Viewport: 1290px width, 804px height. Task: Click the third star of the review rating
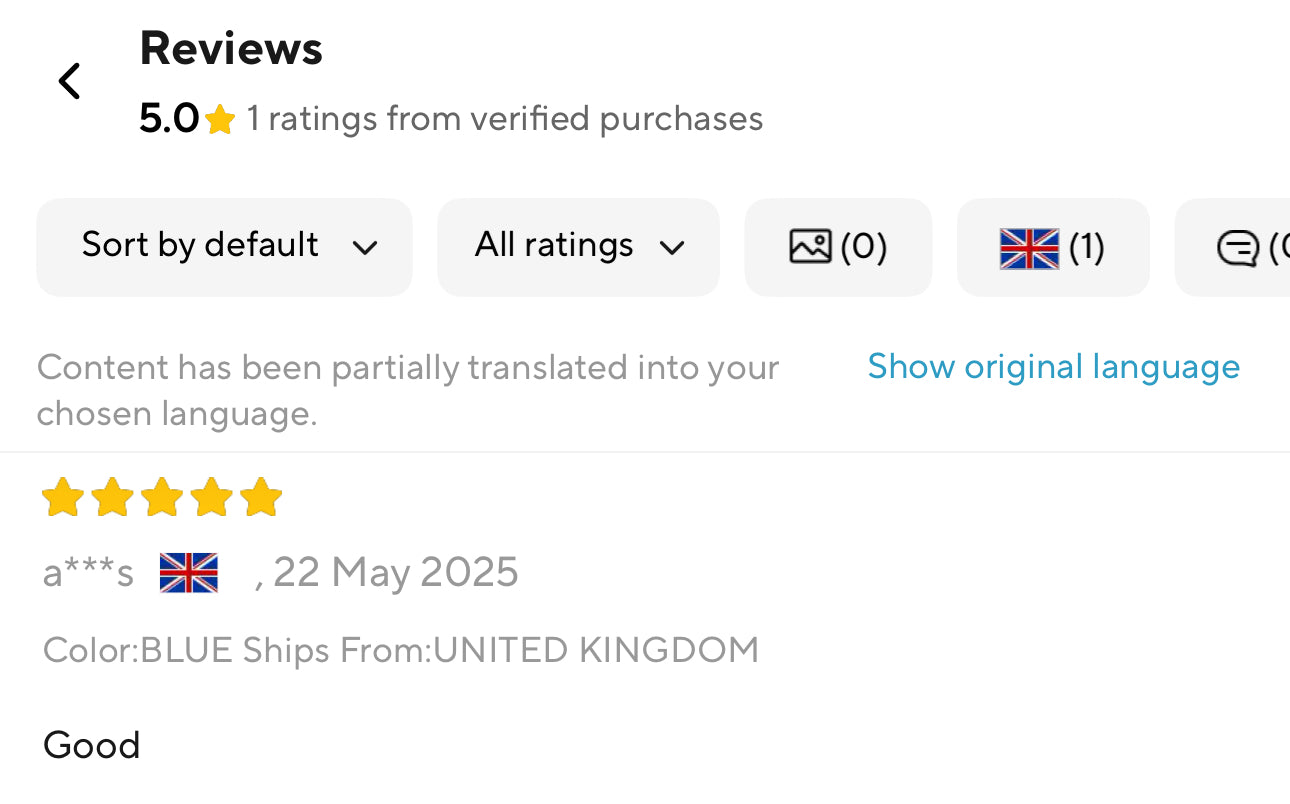162,497
